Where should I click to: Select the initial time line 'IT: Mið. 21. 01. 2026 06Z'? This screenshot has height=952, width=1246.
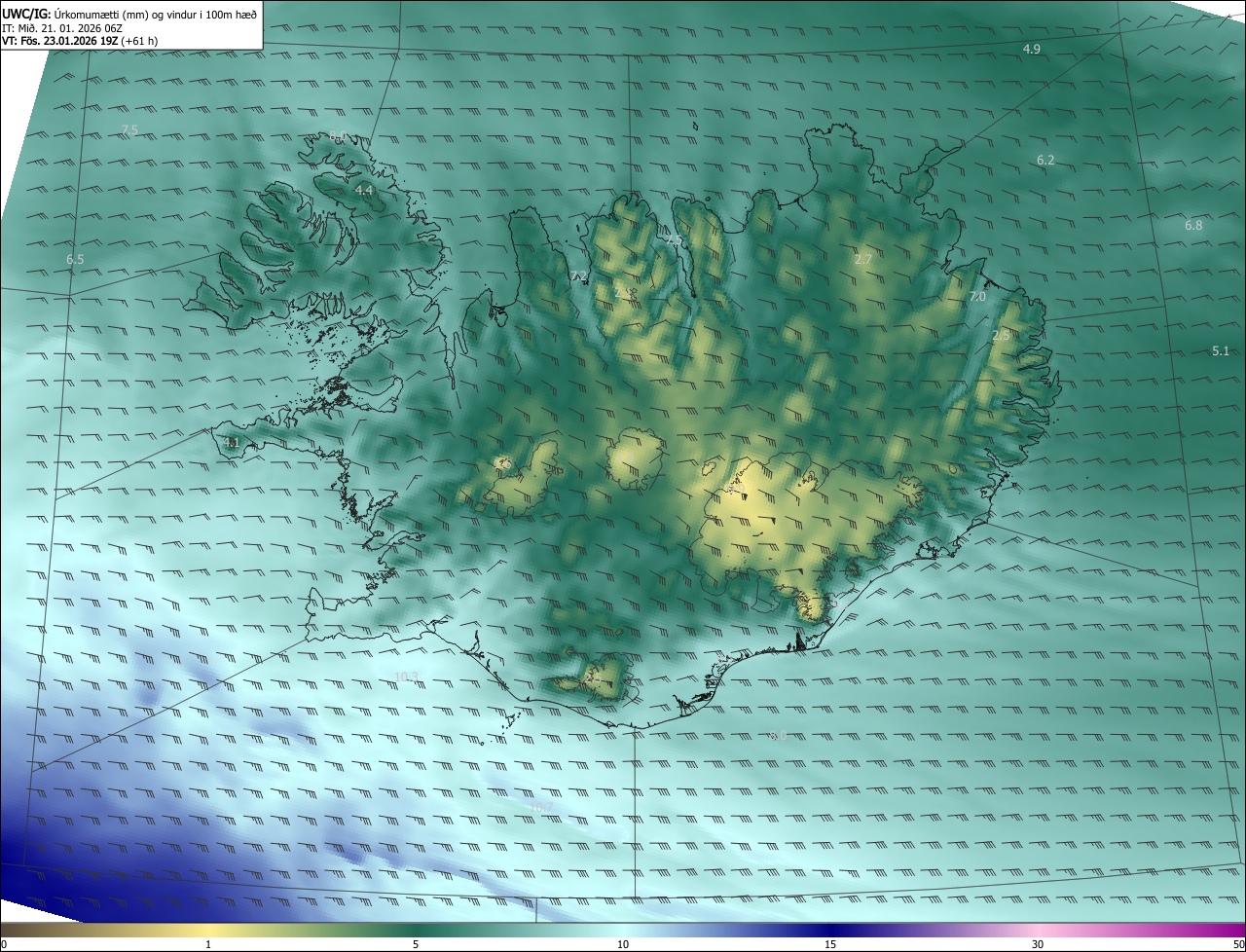62,28
